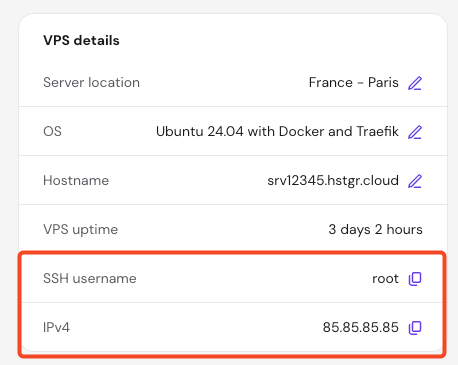Click the France - Paris location value
Viewport: 458px width, 365px height.
tap(353, 82)
